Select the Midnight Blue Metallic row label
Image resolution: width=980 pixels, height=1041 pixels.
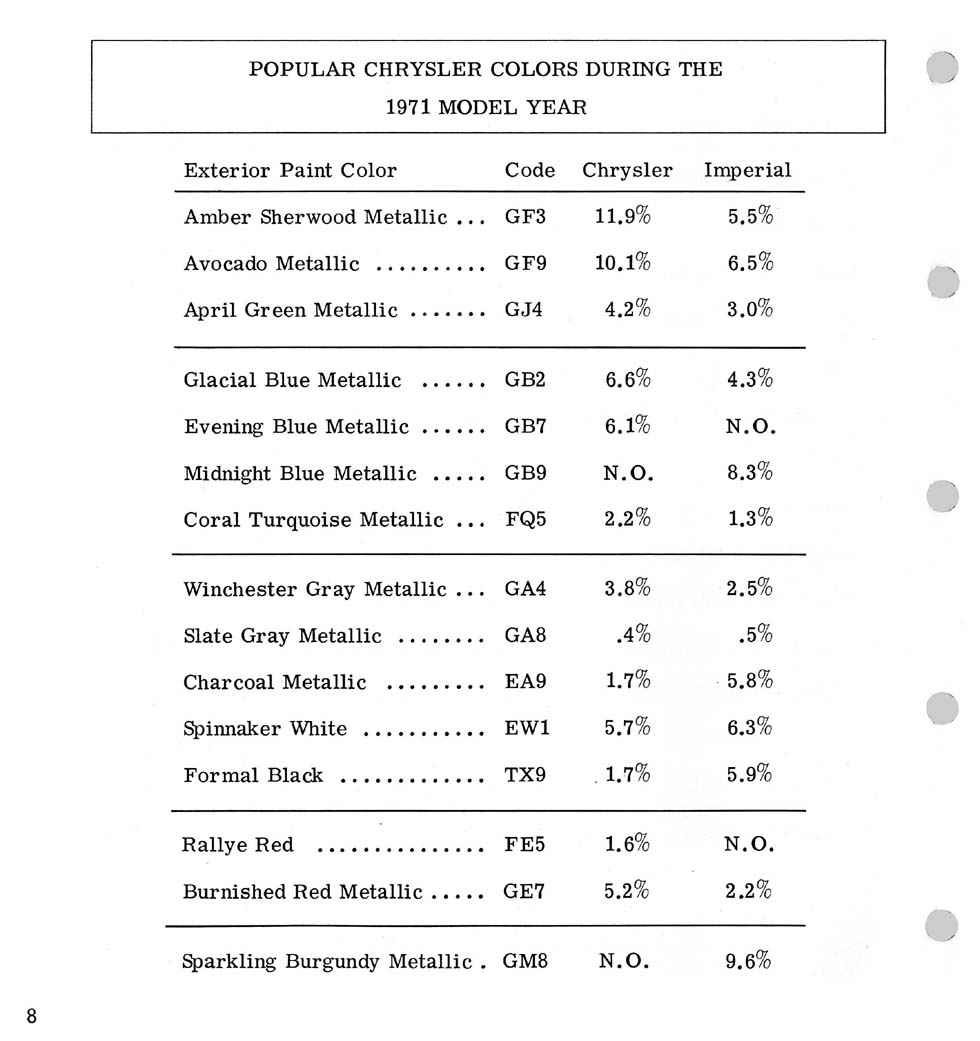click(x=300, y=473)
